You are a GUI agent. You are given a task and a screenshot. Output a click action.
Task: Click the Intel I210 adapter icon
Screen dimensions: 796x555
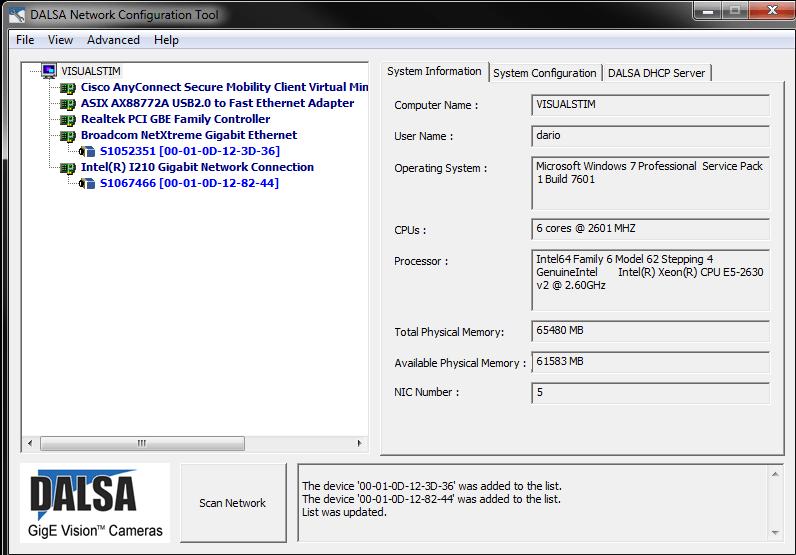[x=68, y=167]
